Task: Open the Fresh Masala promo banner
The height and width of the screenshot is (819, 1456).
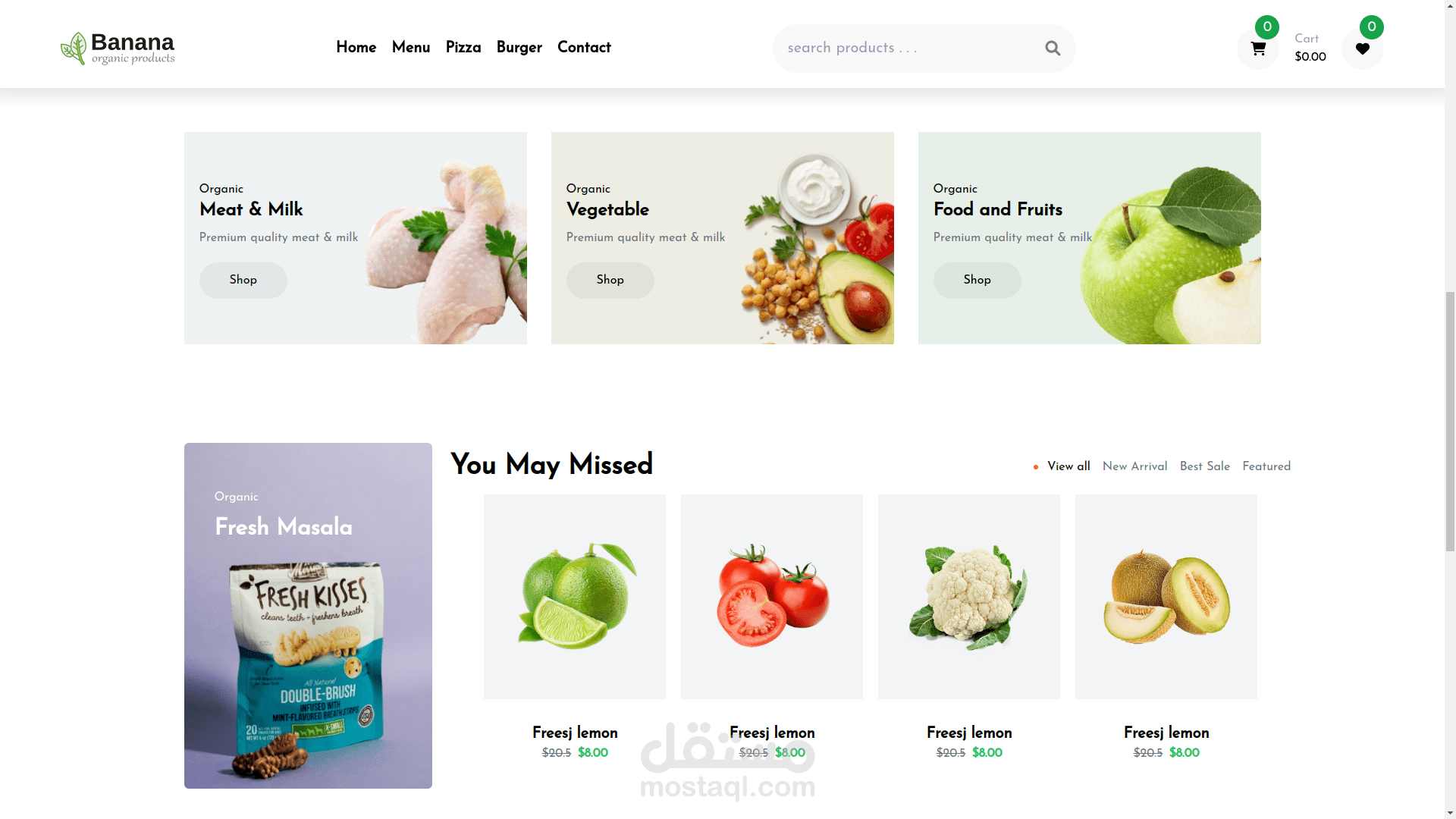Action: pyautogui.click(x=308, y=616)
